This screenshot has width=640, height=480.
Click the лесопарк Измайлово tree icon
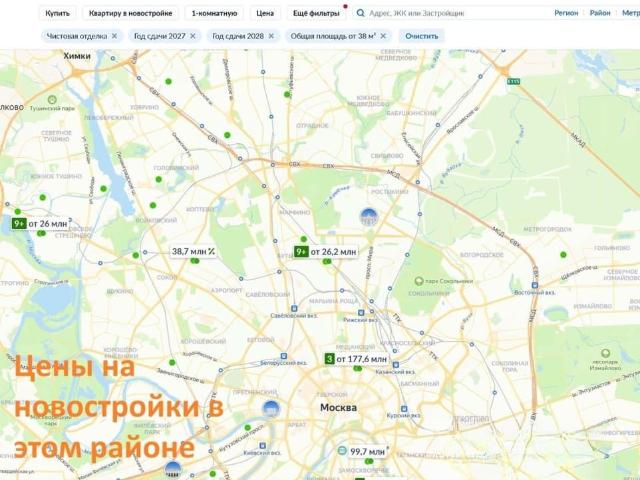pos(606,353)
